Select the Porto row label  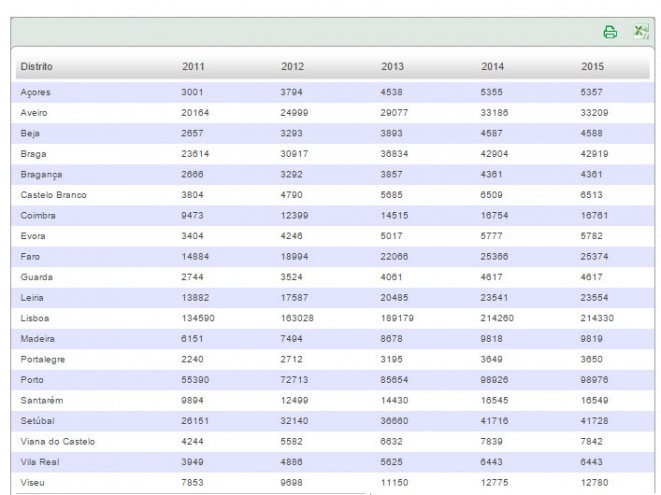pos(32,380)
